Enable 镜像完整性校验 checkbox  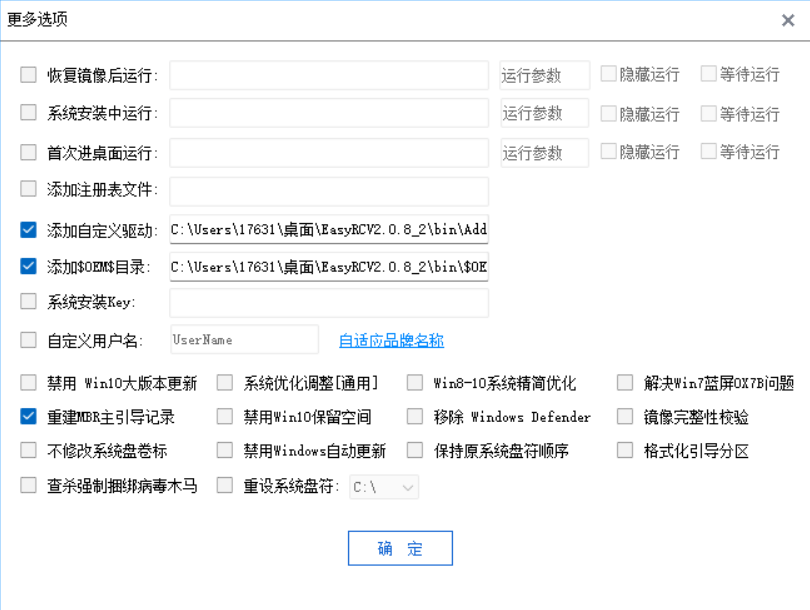pos(625,417)
